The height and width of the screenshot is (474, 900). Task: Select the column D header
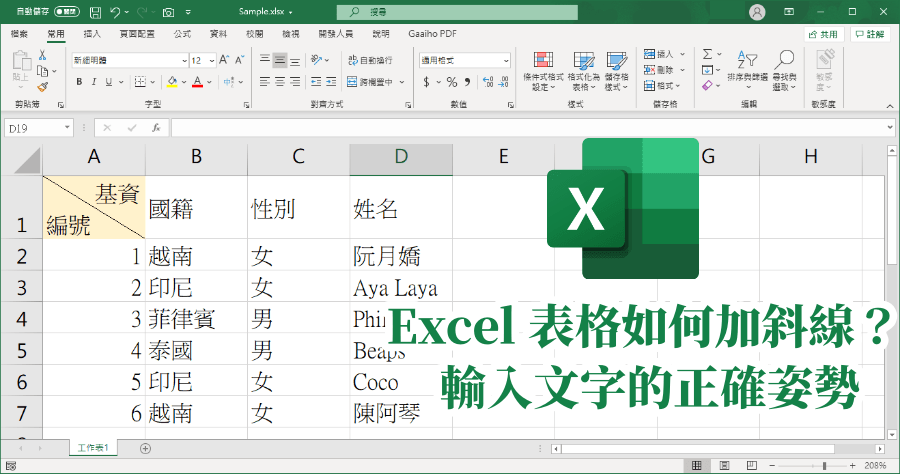401,157
